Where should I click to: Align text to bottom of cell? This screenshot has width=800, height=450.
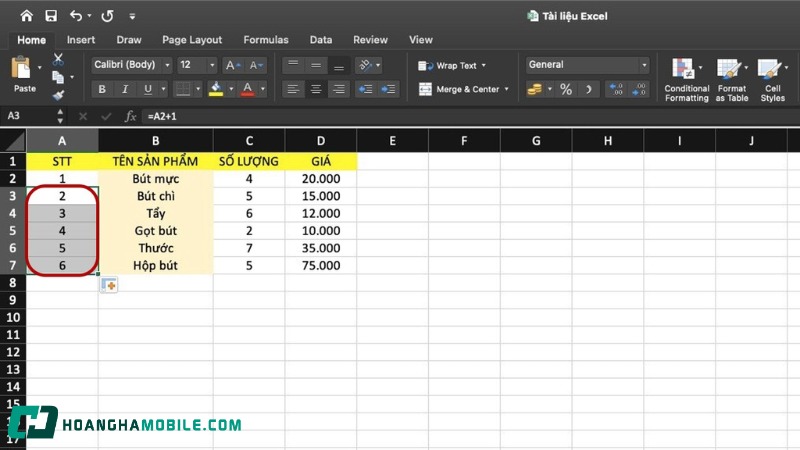(339, 65)
